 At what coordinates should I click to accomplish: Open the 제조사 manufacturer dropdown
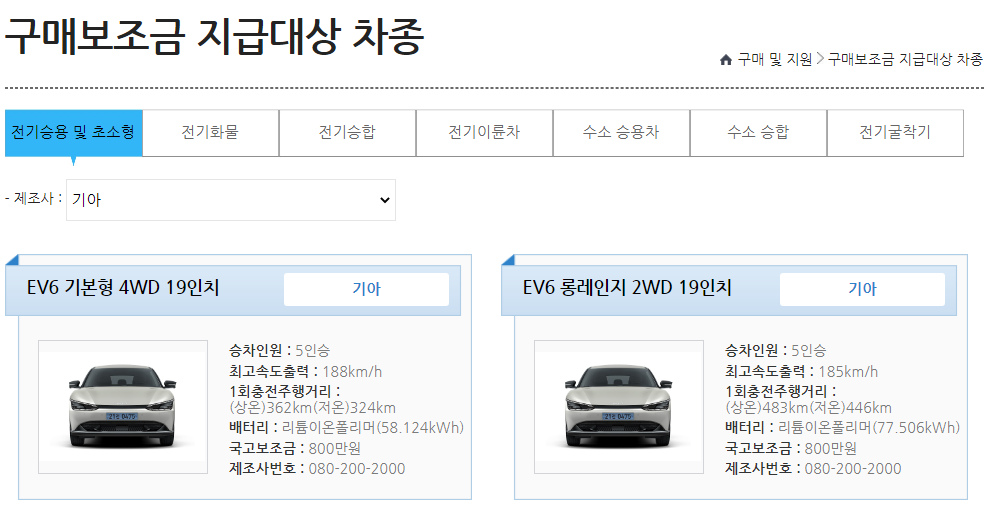pos(231,200)
